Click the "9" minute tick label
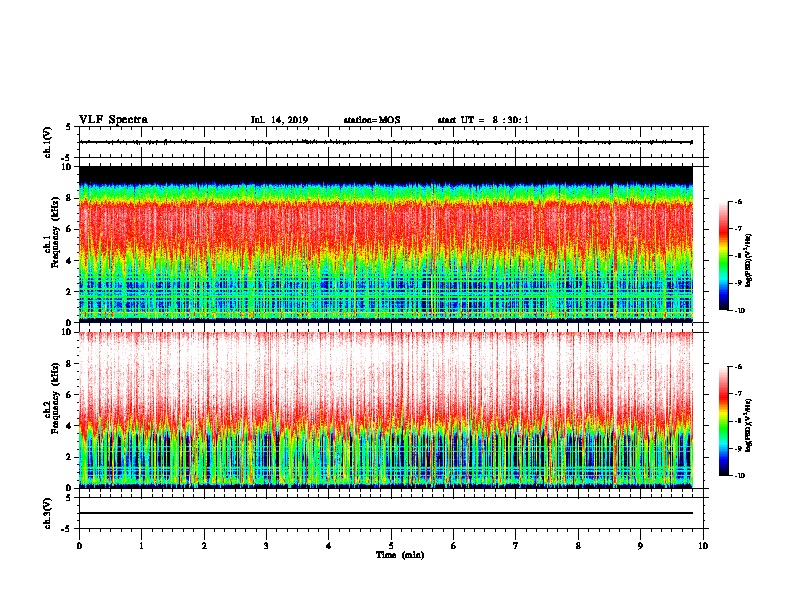 [640, 546]
